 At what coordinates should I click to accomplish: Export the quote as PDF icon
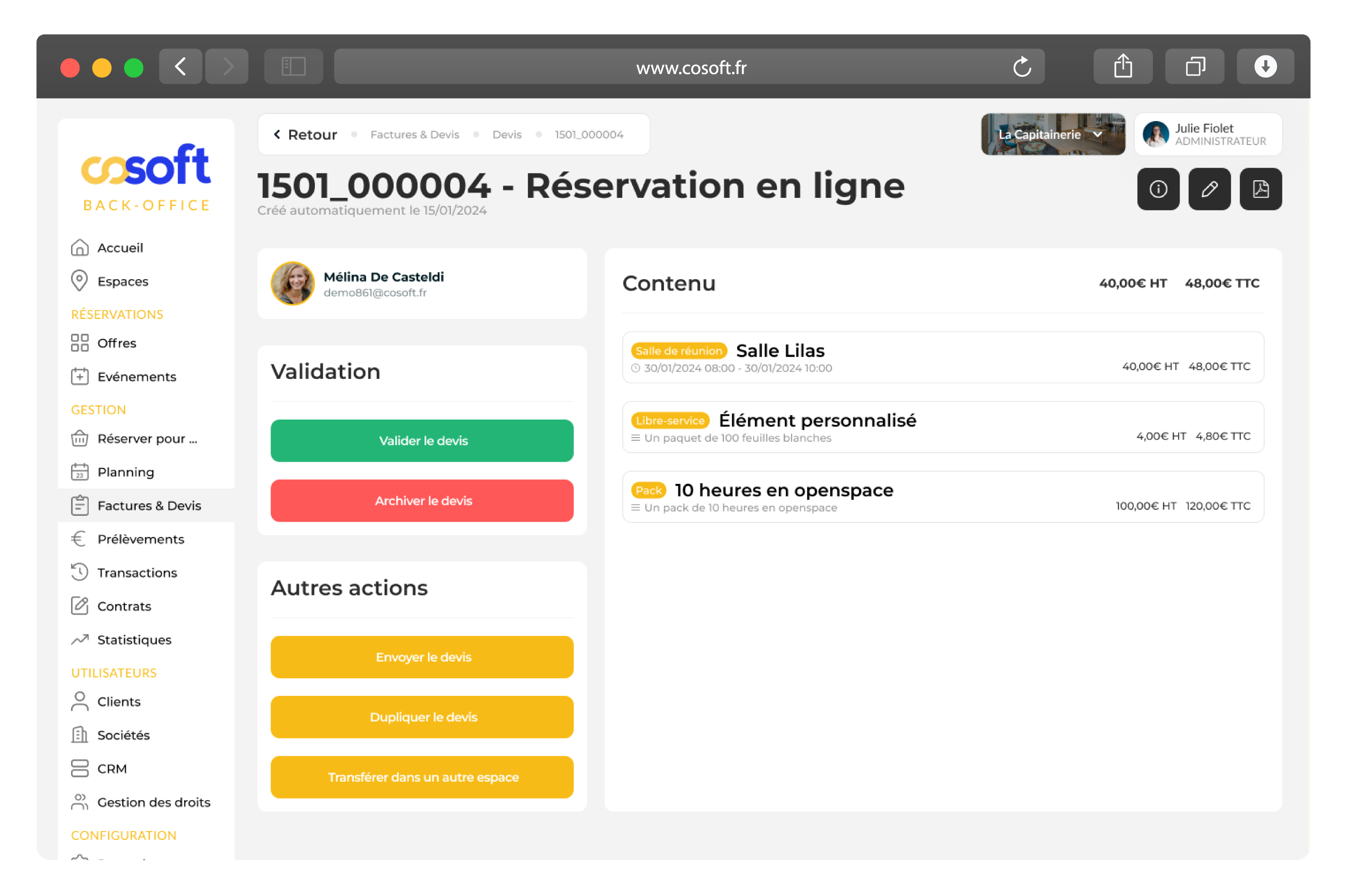tap(1260, 189)
